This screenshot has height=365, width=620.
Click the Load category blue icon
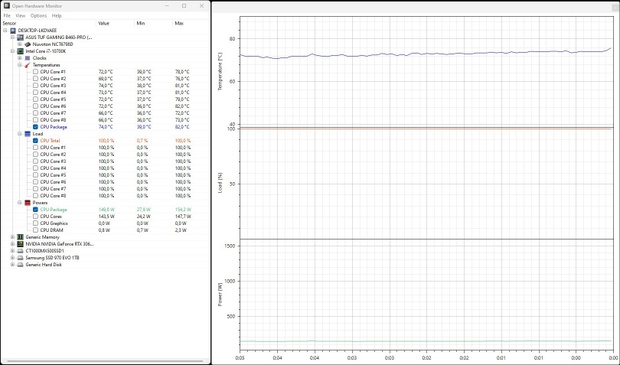[x=27, y=134]
